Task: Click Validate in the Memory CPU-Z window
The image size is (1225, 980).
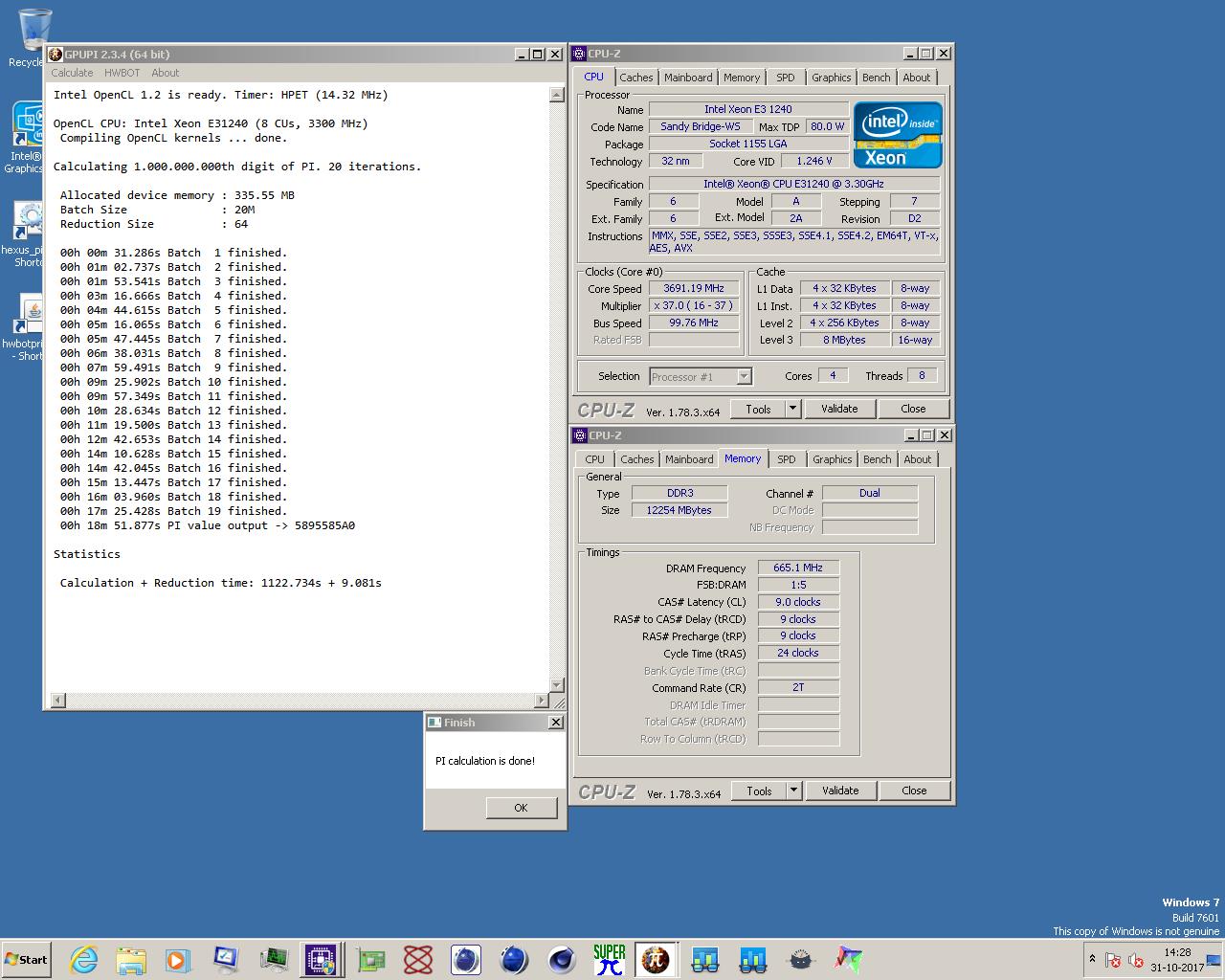Action: 840,791
